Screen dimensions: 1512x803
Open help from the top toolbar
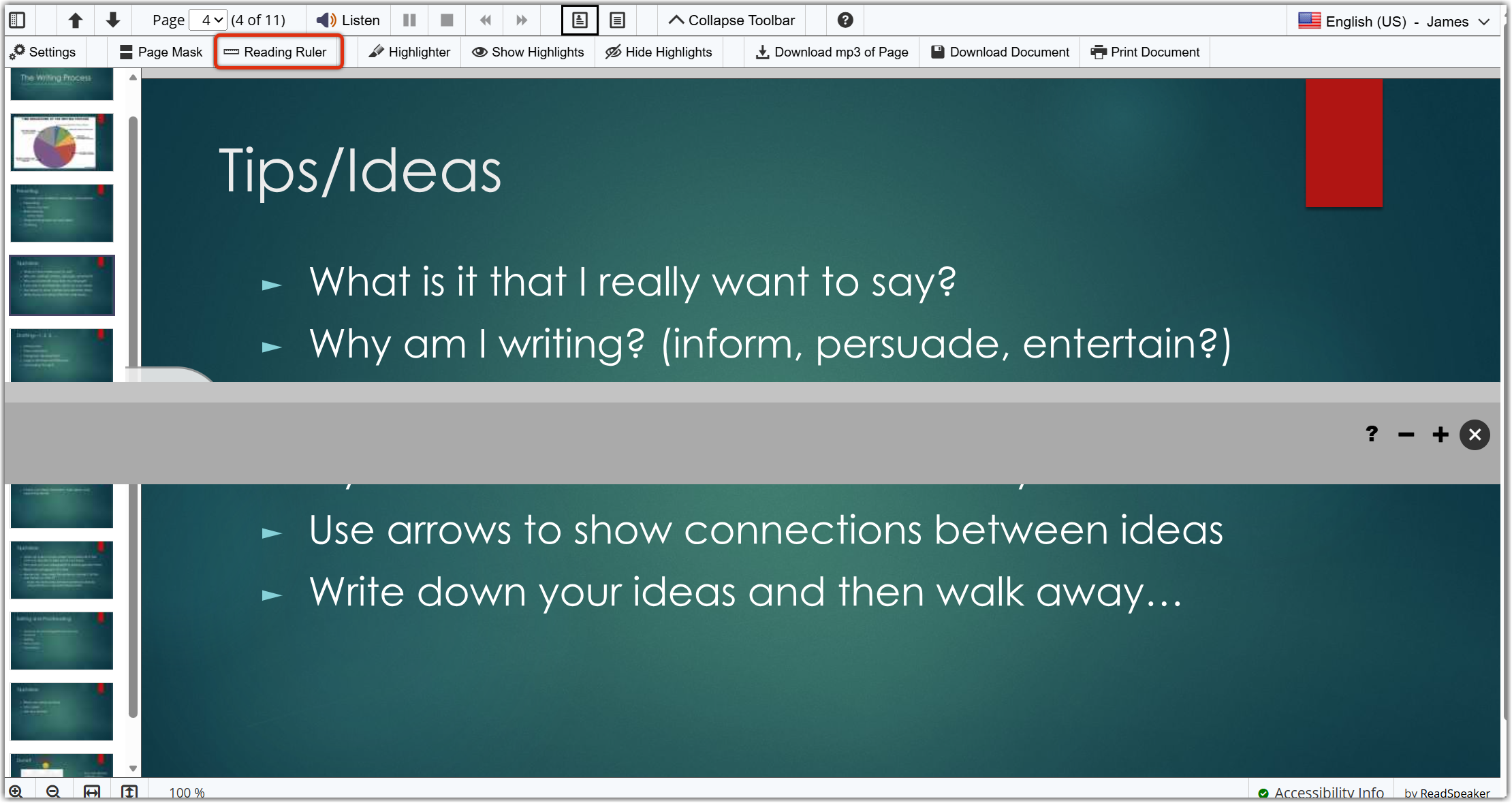(845, 20)
